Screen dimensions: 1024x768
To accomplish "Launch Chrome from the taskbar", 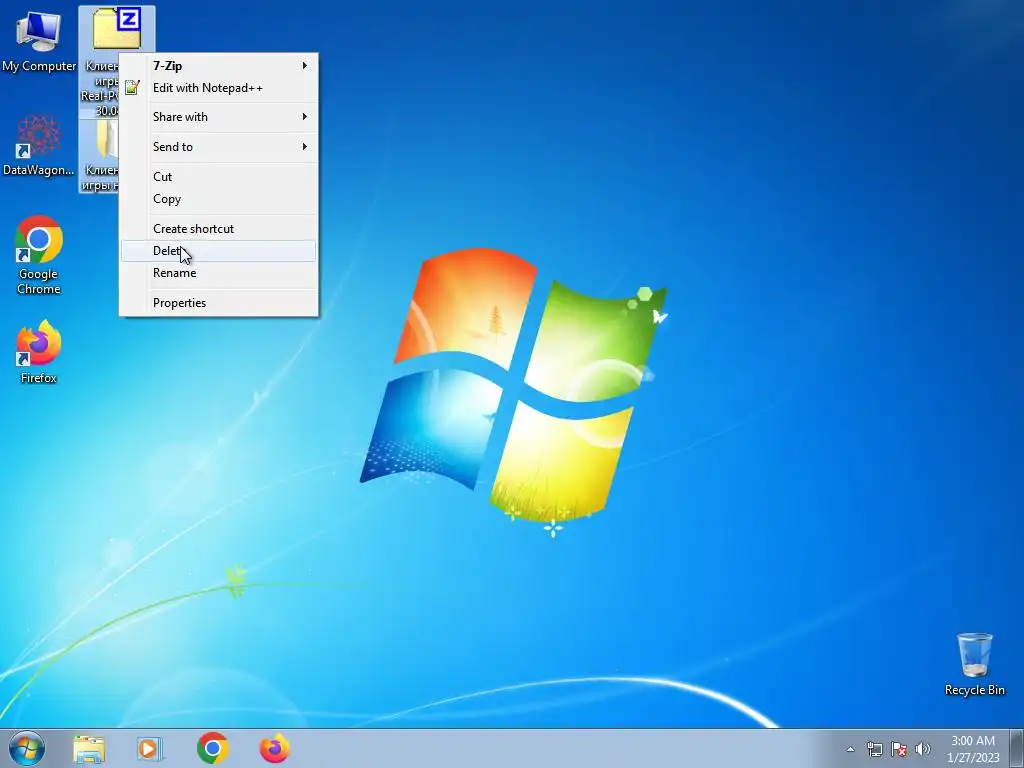I will coord(212,748).
